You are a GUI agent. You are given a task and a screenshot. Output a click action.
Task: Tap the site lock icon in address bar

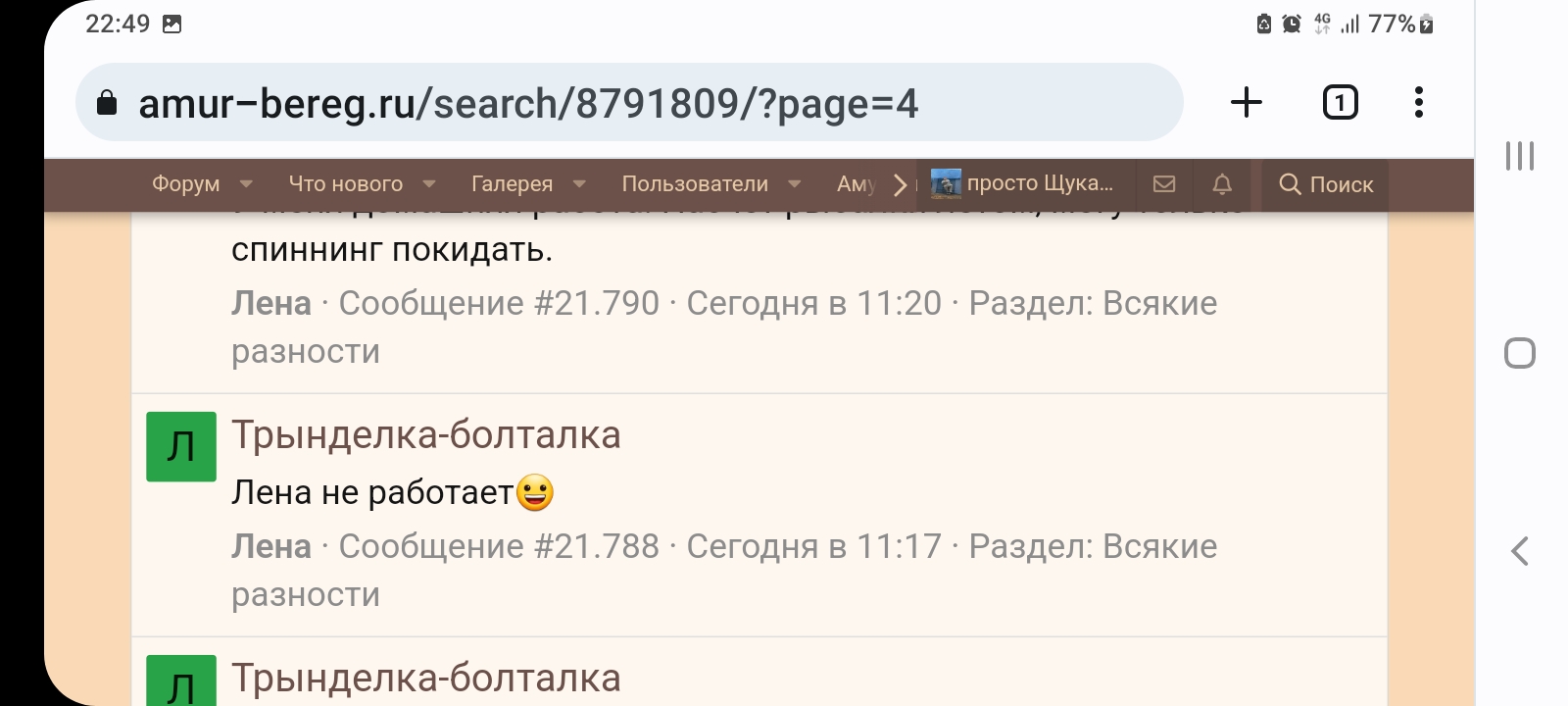tap(107, 104)
